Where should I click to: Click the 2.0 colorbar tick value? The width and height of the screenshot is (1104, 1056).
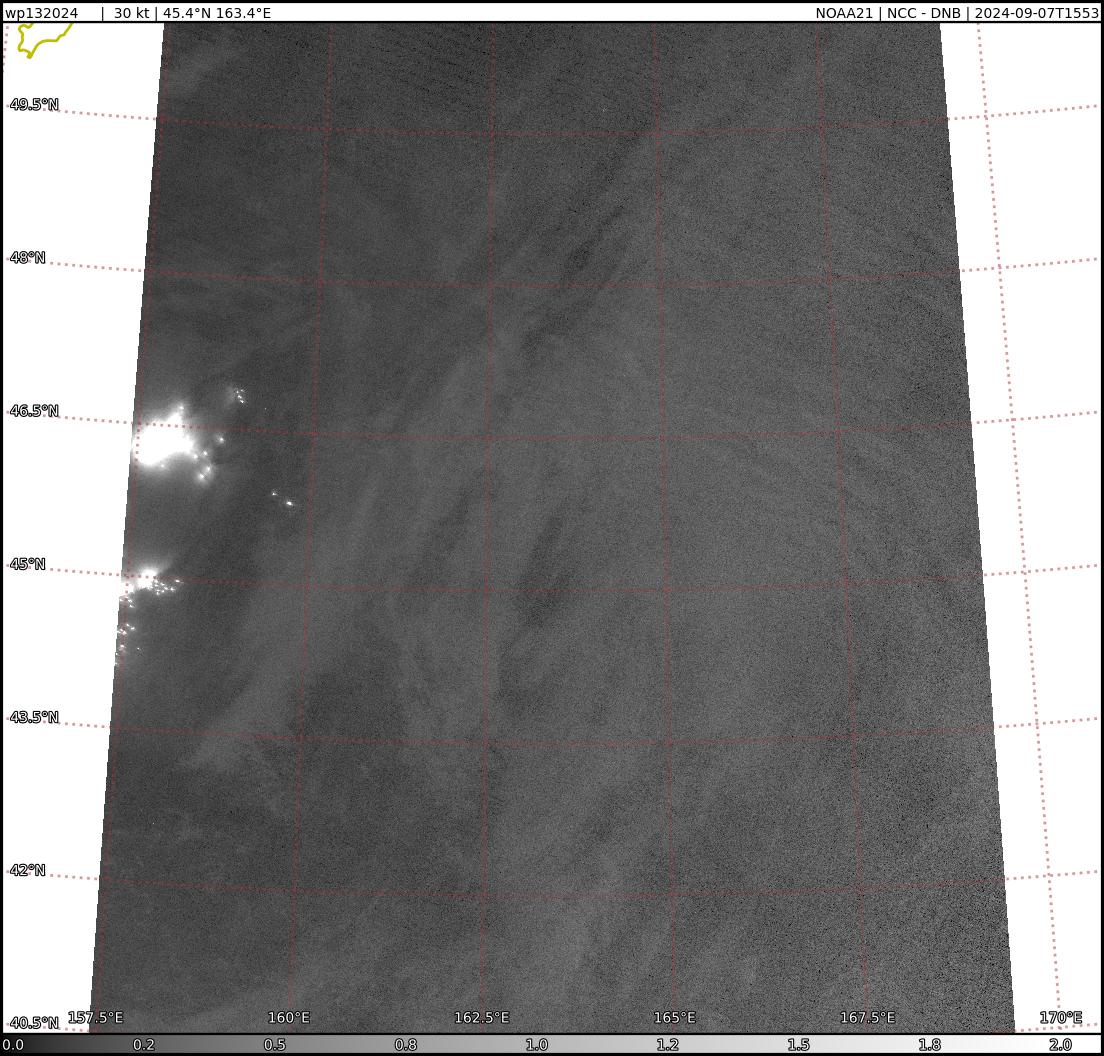pos(1060,1045)
